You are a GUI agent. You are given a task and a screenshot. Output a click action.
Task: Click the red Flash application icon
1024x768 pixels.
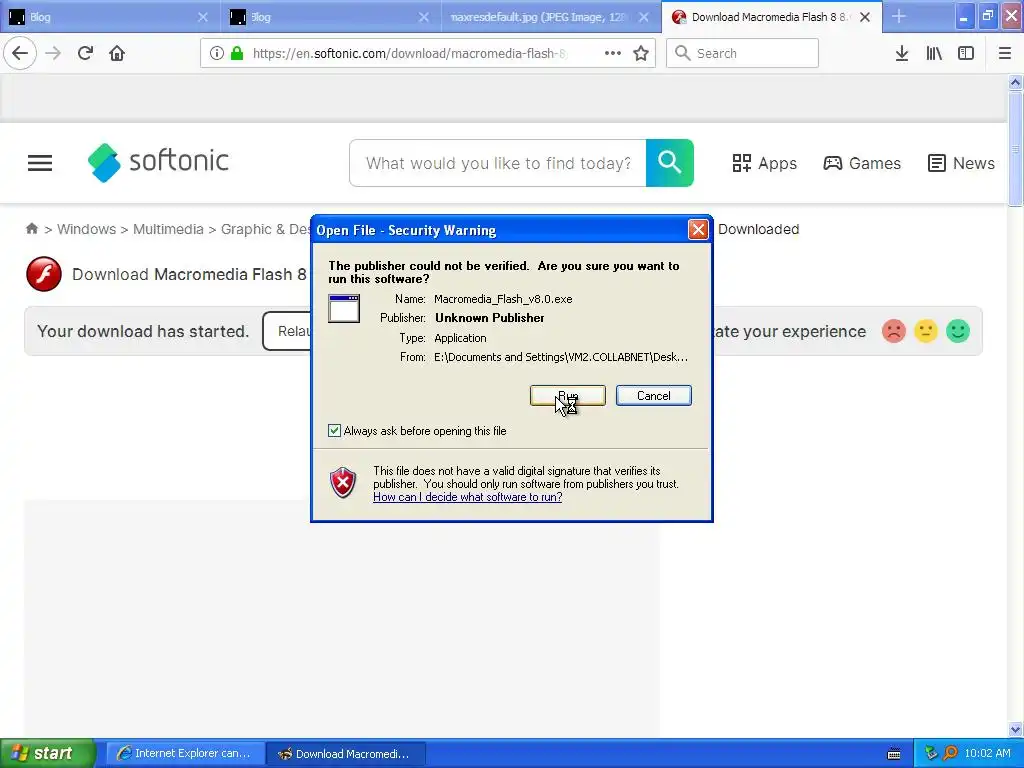(x=44, y=274)
